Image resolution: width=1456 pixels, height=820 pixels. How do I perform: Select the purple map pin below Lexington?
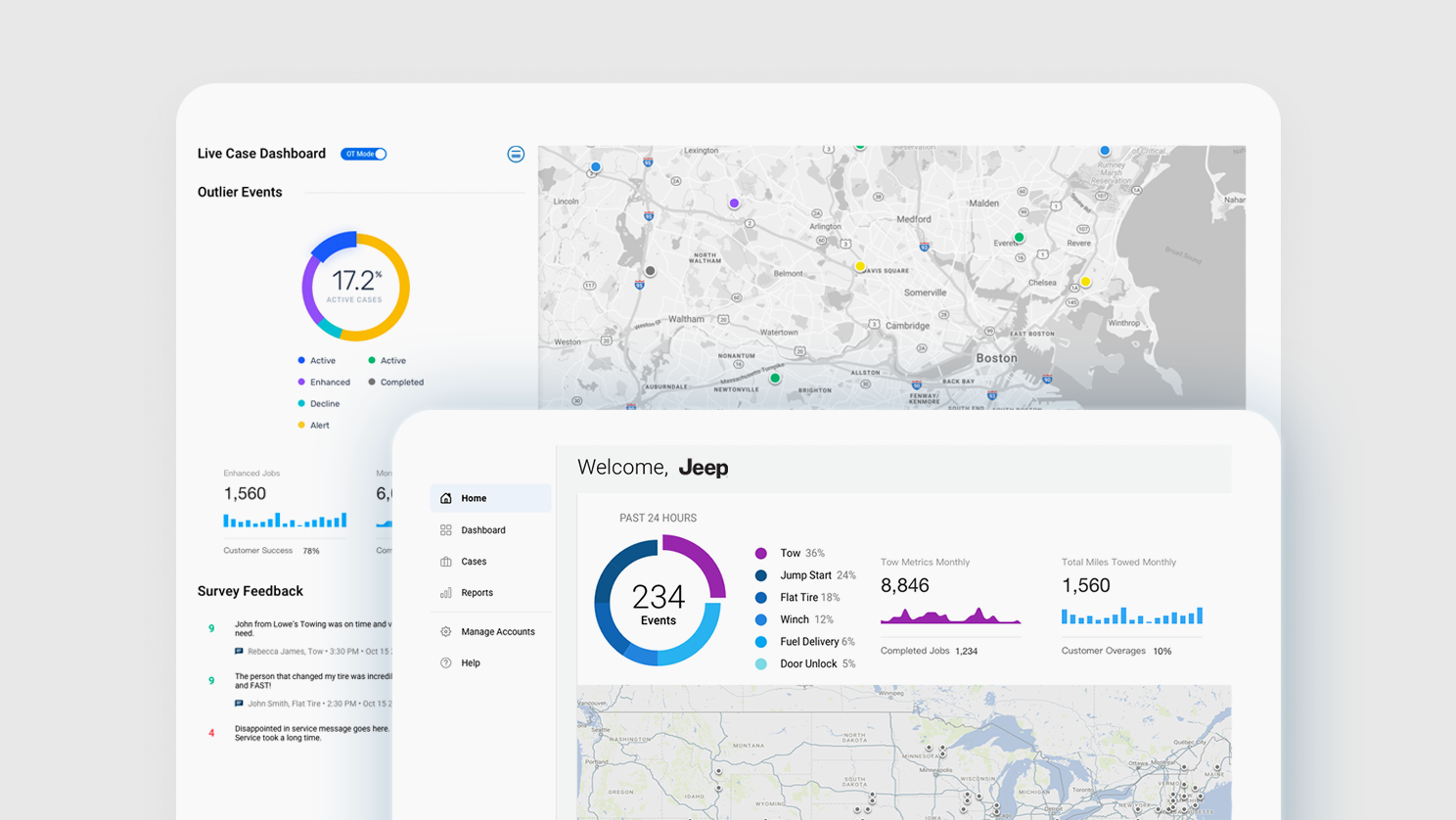(x=734, y=204)
